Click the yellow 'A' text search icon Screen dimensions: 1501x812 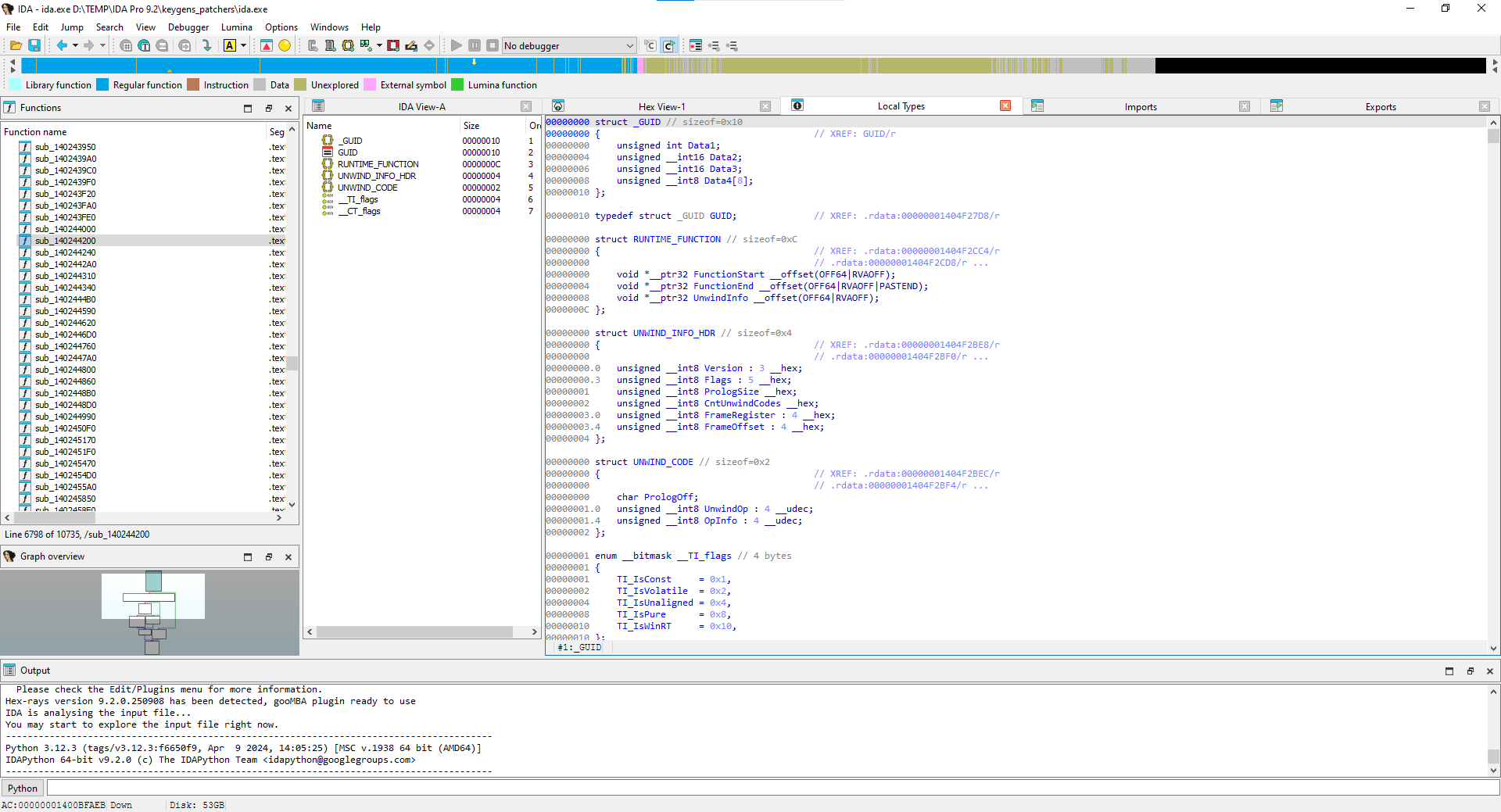click(230, 46)
